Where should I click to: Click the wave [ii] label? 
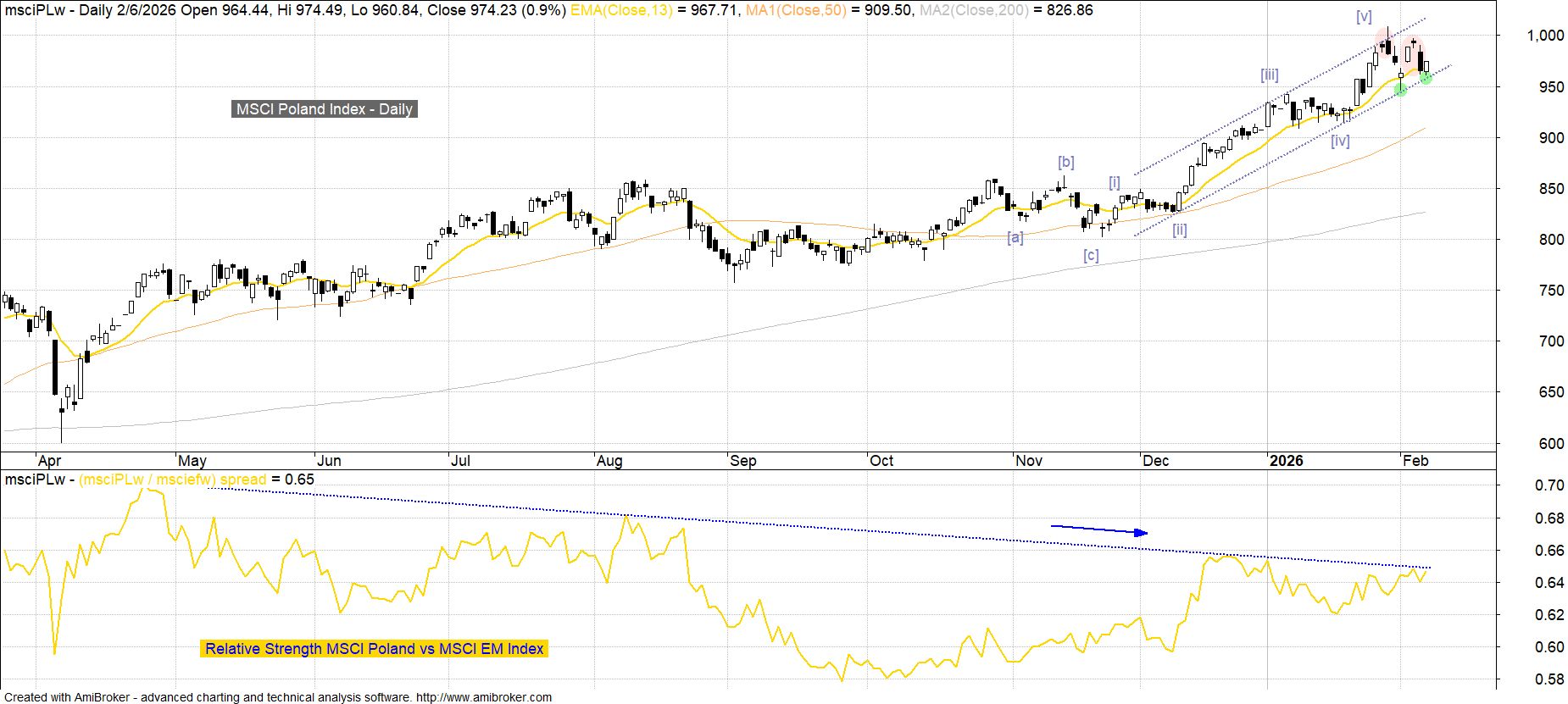click(x=1179, y=230)
